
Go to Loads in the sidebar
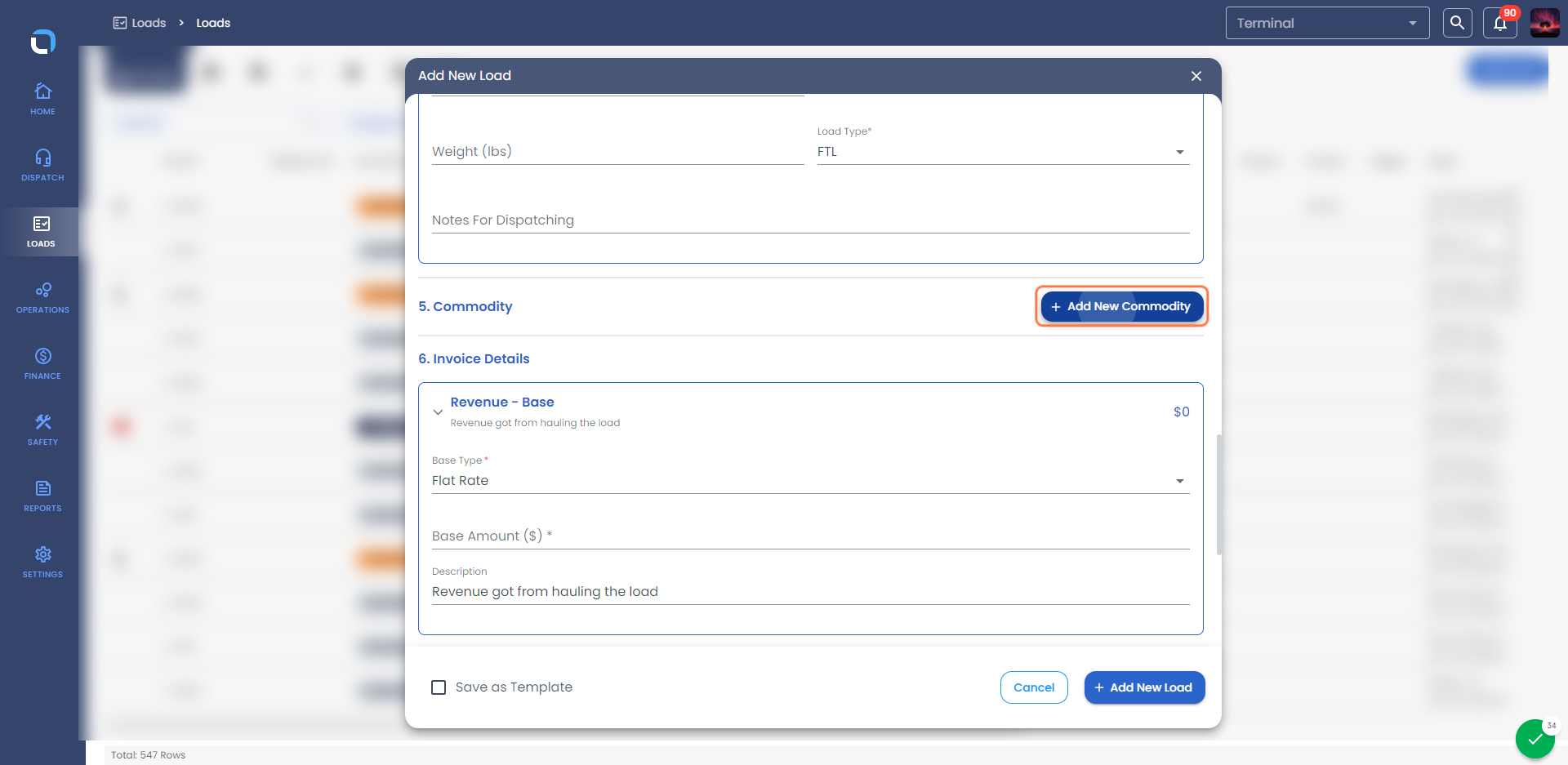[41, 231]
